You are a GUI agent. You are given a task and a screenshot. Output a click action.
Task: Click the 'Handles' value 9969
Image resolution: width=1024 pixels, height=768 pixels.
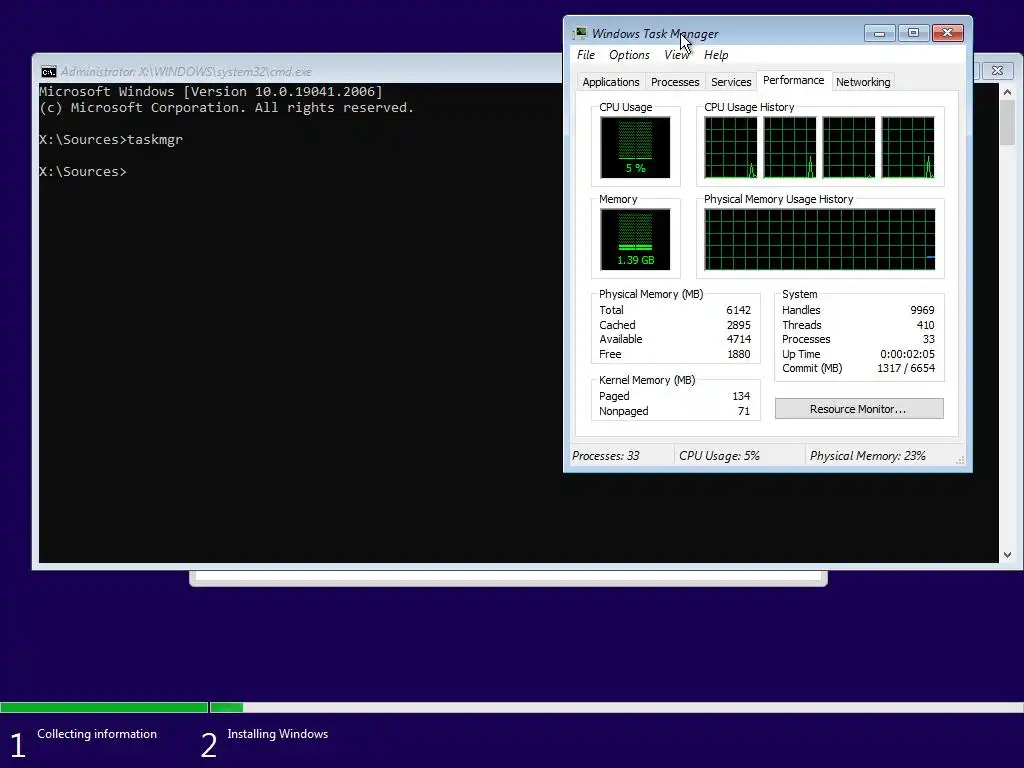922,310
